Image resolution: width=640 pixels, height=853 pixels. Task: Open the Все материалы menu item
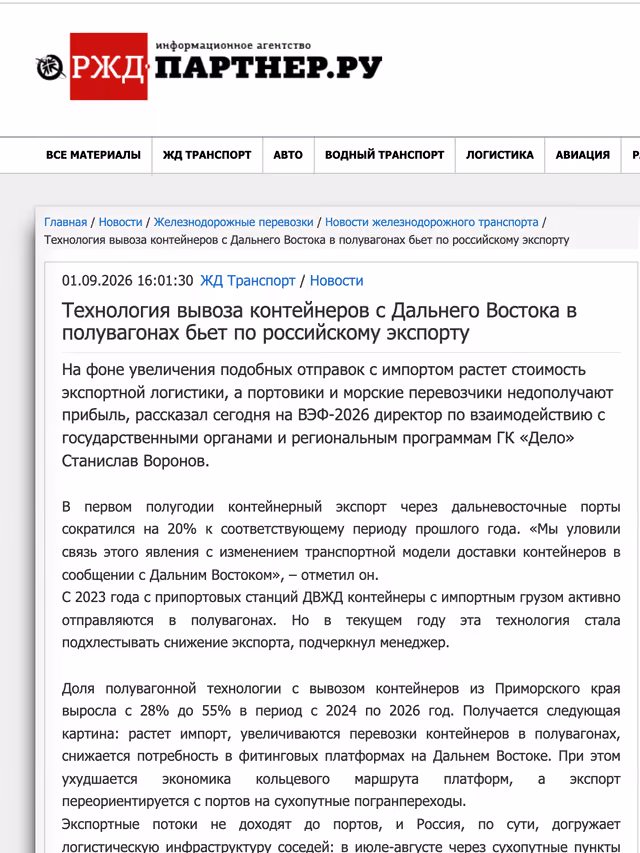click(x=93, y=155)
